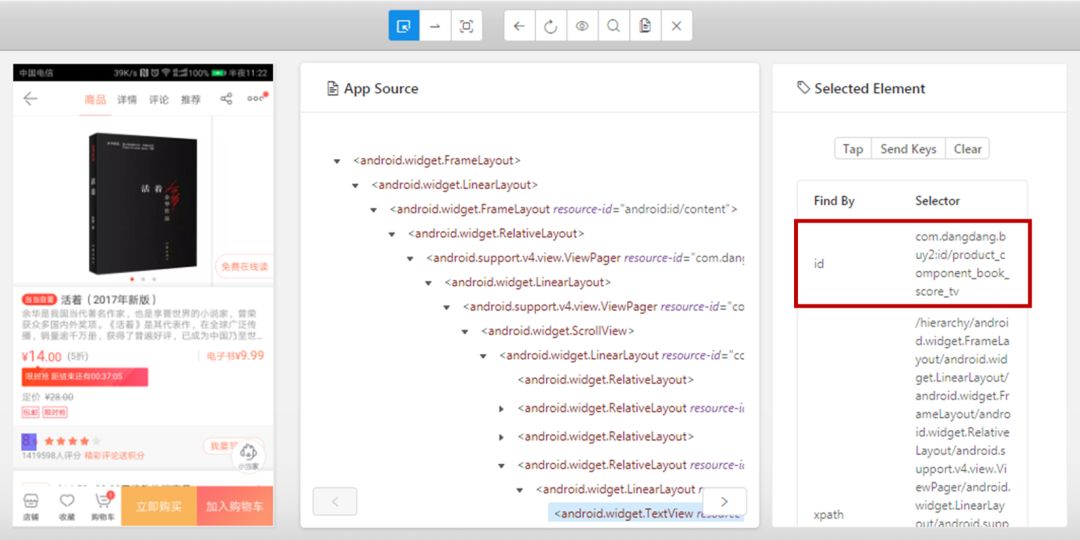Viewport: 1080px width, 540px height.
Task: Click the 限时抢 countdown banner
Action: pyautogui.click(x=85, y=377)
